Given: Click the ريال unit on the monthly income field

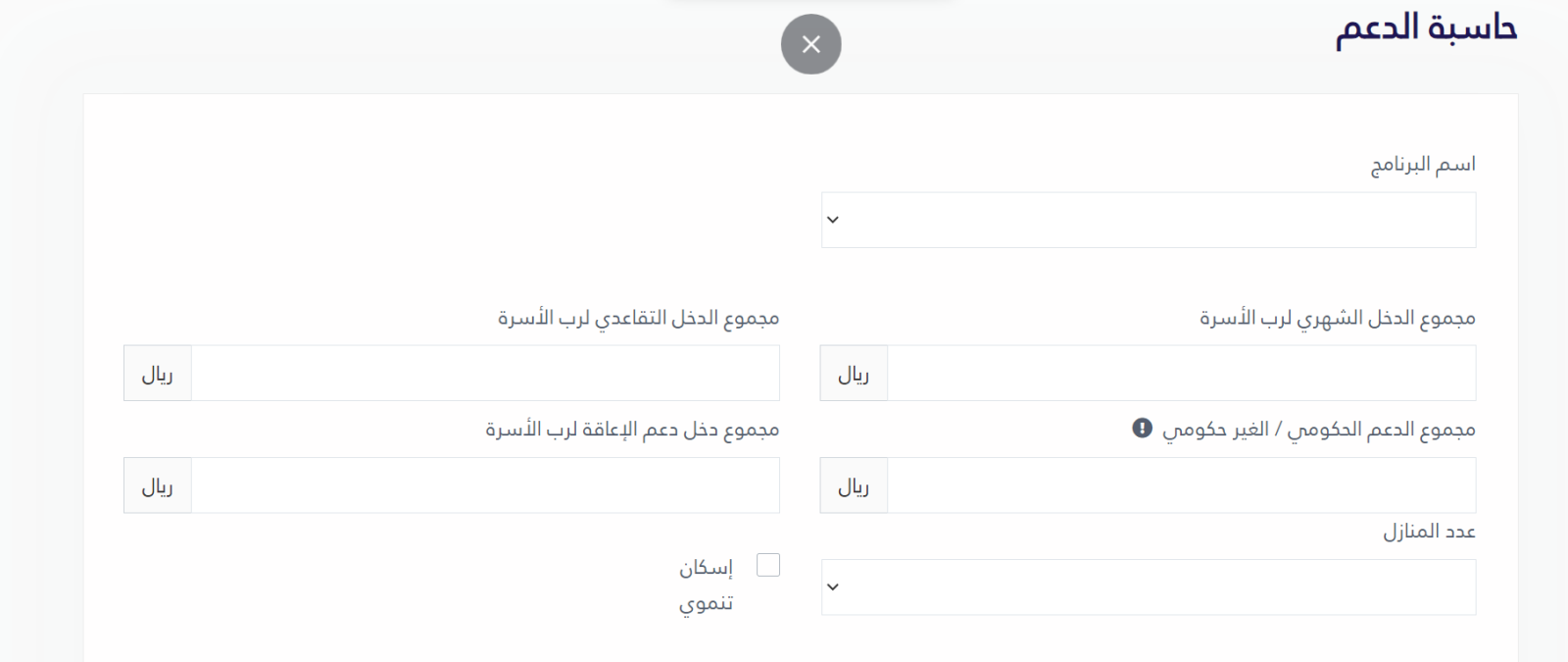Looking at the screenshot, I should coord(854,374).
